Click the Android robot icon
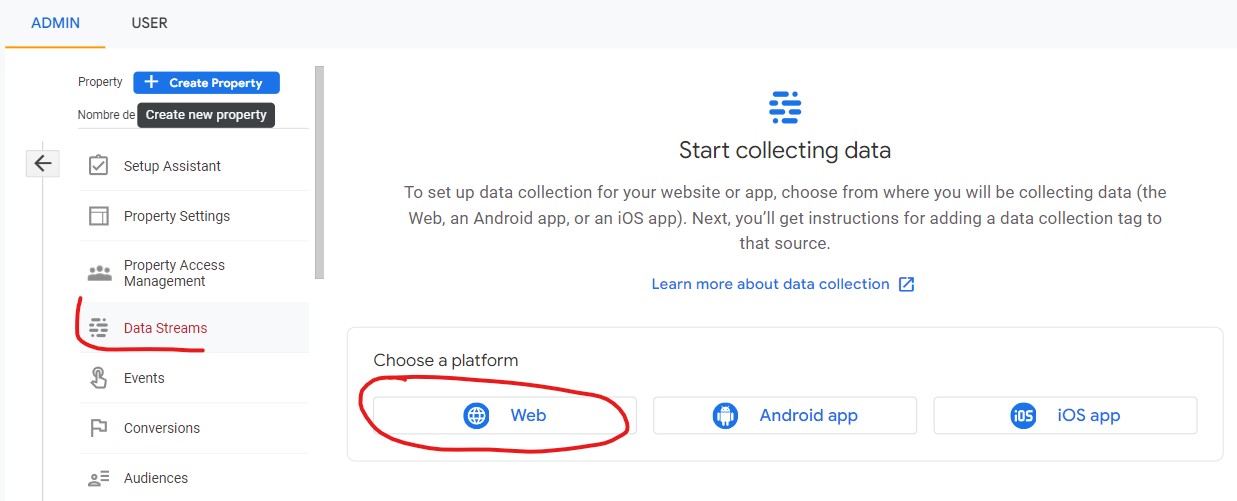The width and height of the screenshot is (1237, 501). coord(725,415)
